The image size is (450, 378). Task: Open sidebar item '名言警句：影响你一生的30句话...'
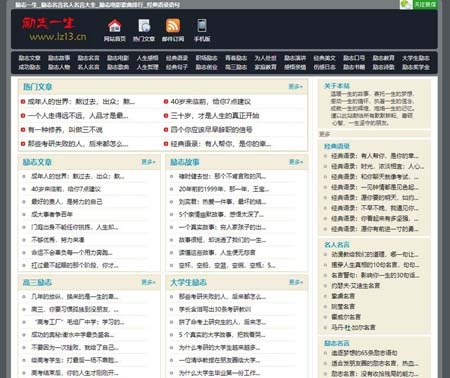[x=375, y=275]
